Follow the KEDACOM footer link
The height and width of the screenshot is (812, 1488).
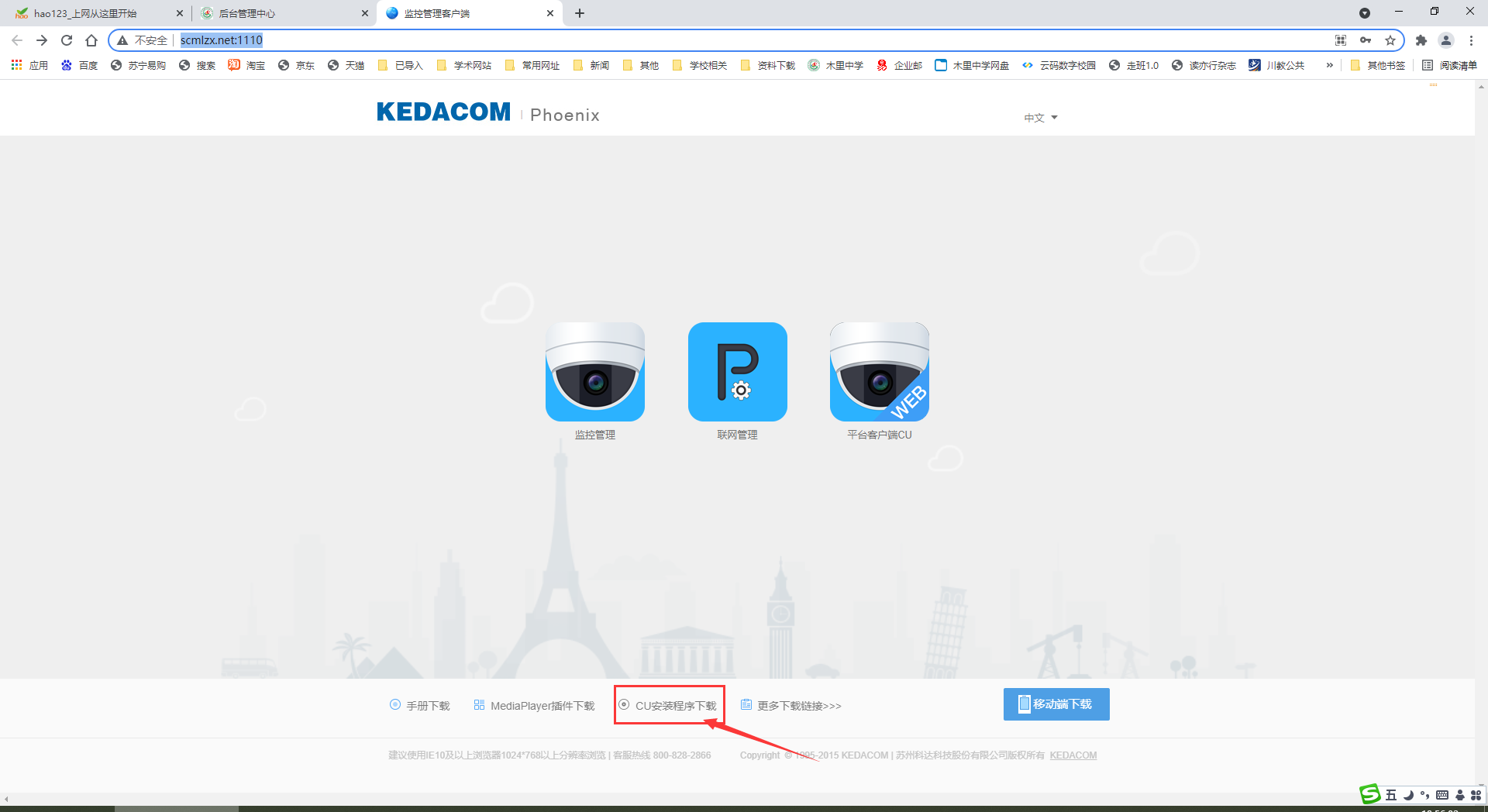tap(1073, 755)
